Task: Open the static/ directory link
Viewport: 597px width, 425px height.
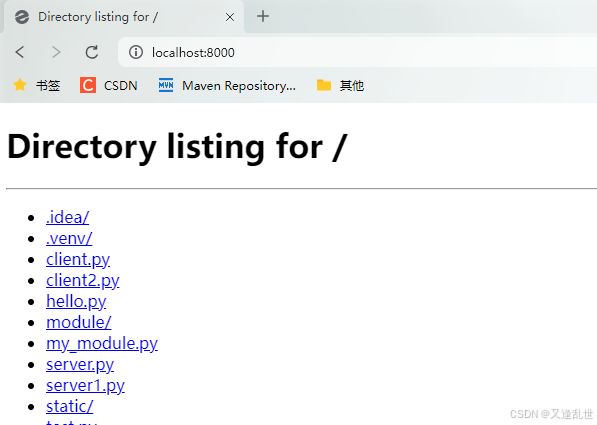Action: tap(69, 406)
